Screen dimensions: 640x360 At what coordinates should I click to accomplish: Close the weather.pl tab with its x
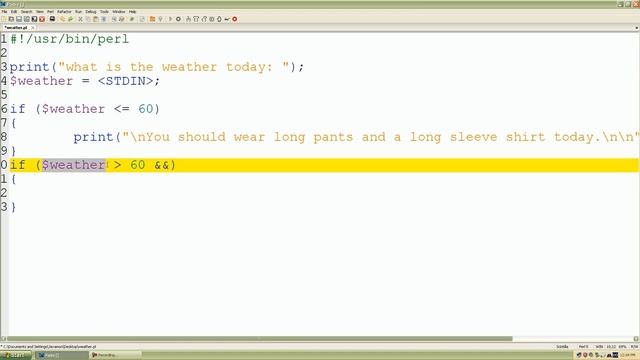33,28
